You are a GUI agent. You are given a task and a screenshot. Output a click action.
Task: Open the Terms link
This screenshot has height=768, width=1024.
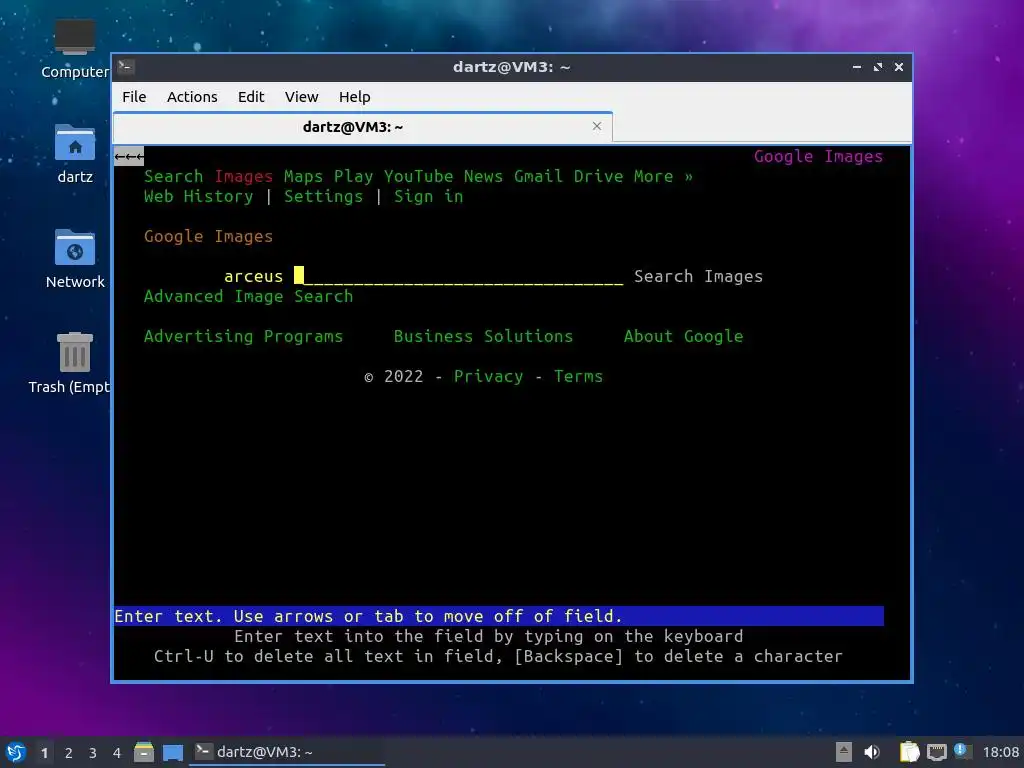579,376
